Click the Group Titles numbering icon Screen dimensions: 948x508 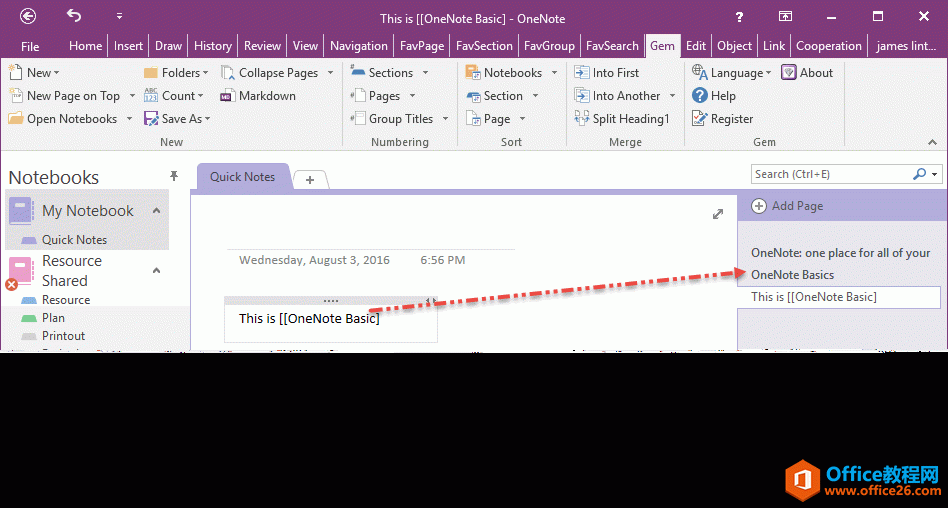coord(358,119)
